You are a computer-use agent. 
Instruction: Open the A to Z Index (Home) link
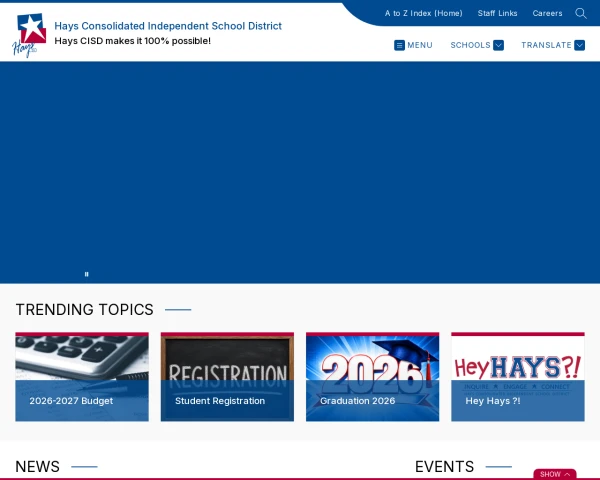tap(424, 13)
